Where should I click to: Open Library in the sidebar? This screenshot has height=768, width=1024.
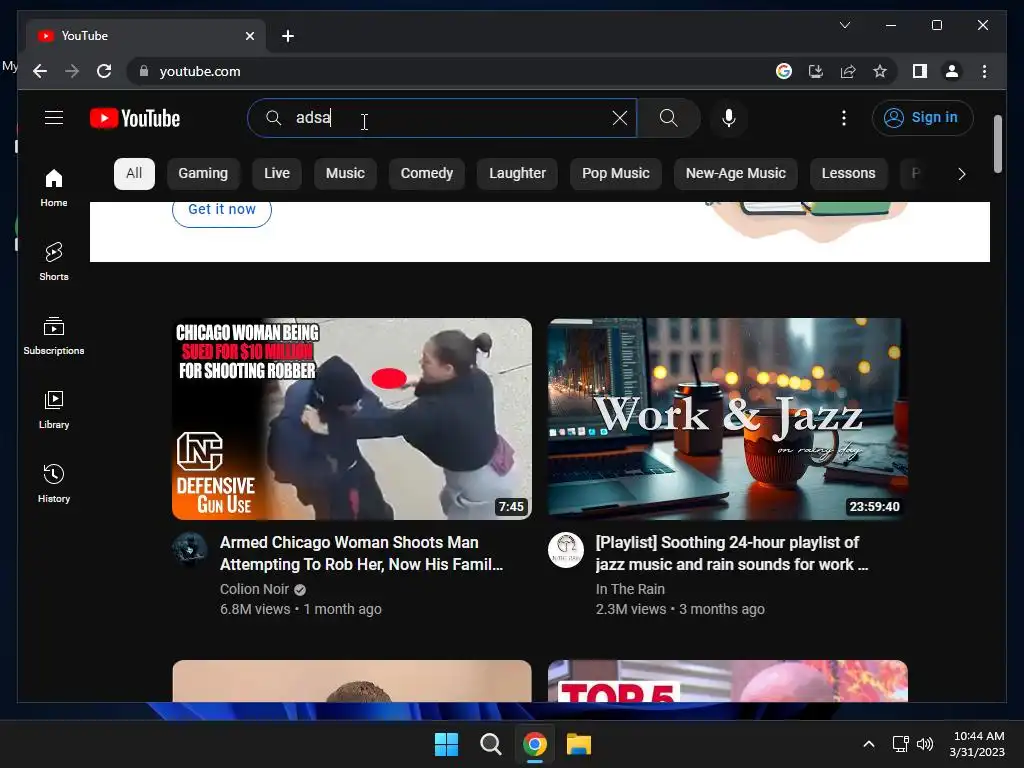tap(54, 410)
